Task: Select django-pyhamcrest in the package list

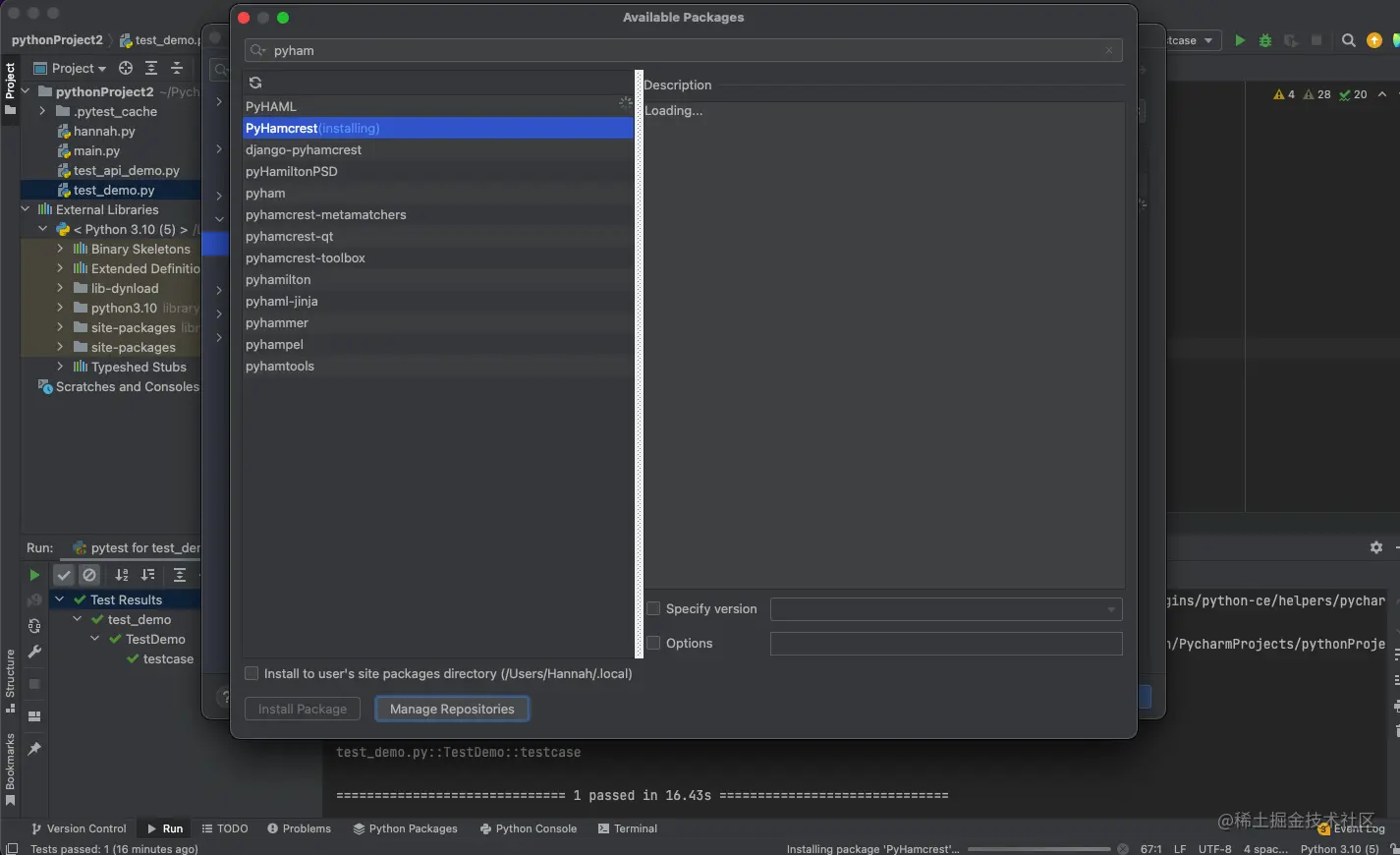Action: [438, 149]
